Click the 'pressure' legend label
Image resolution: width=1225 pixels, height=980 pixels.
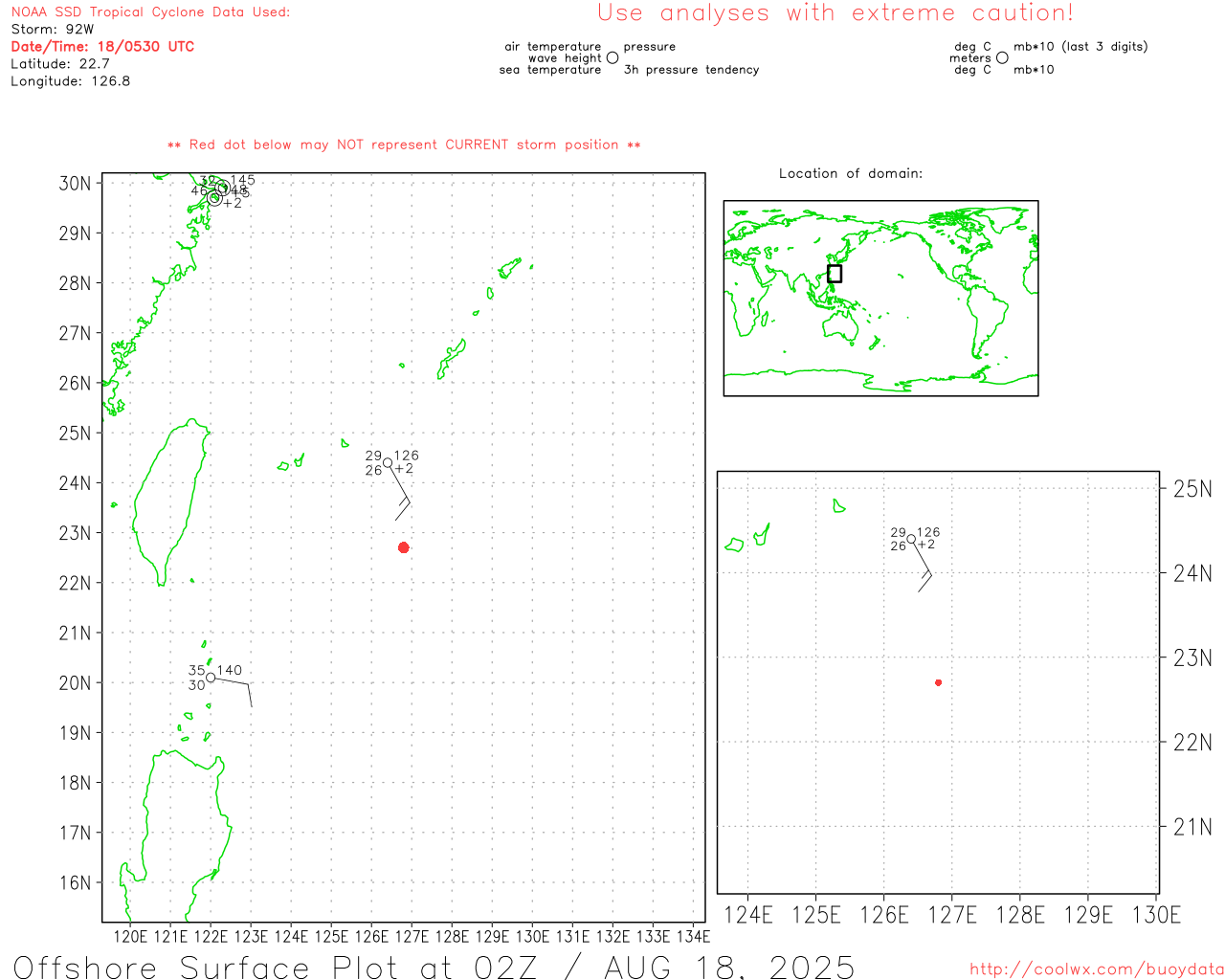click(650, 47)
